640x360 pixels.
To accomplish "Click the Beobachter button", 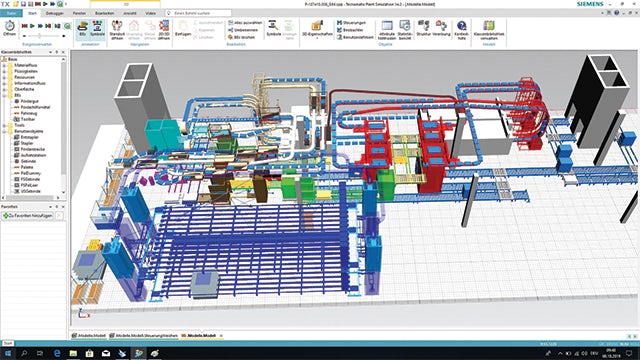I will point(350,30).
